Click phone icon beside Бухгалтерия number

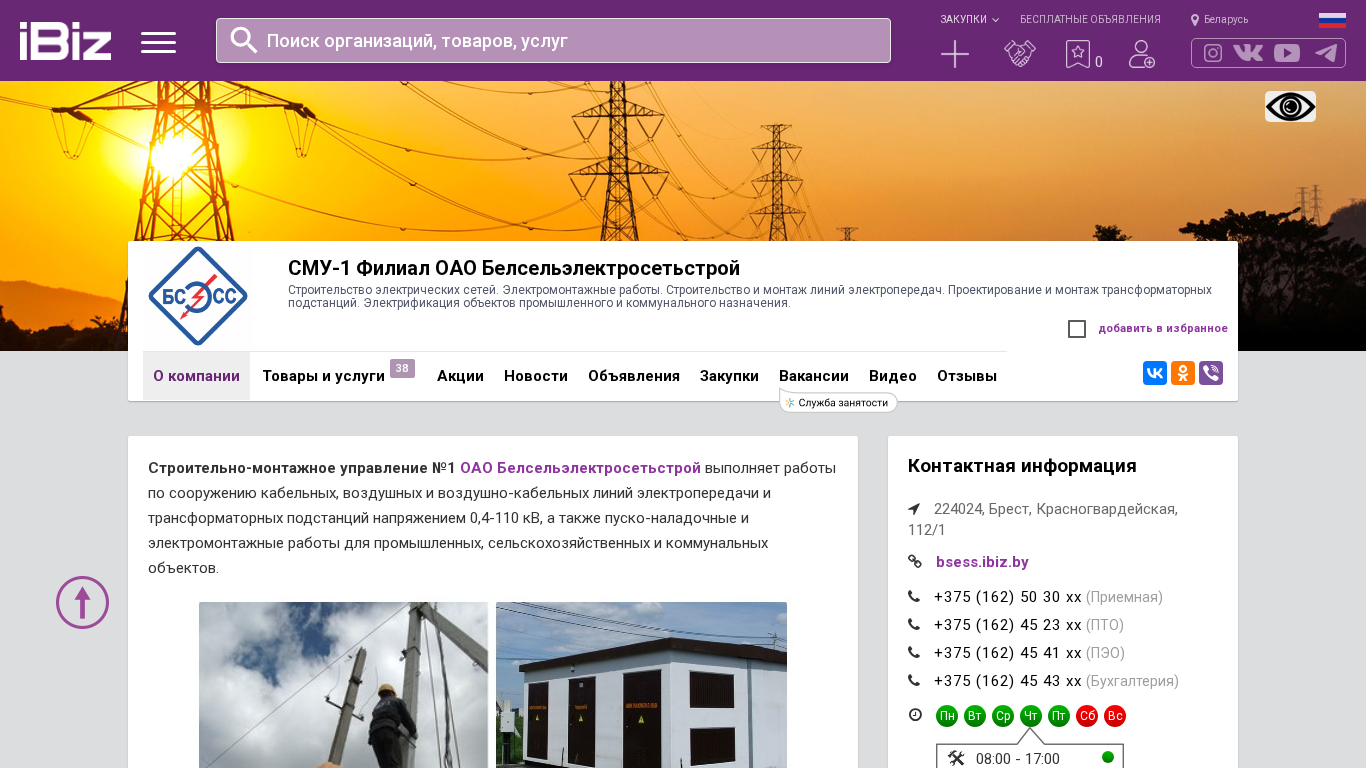(x=914, y=681)
